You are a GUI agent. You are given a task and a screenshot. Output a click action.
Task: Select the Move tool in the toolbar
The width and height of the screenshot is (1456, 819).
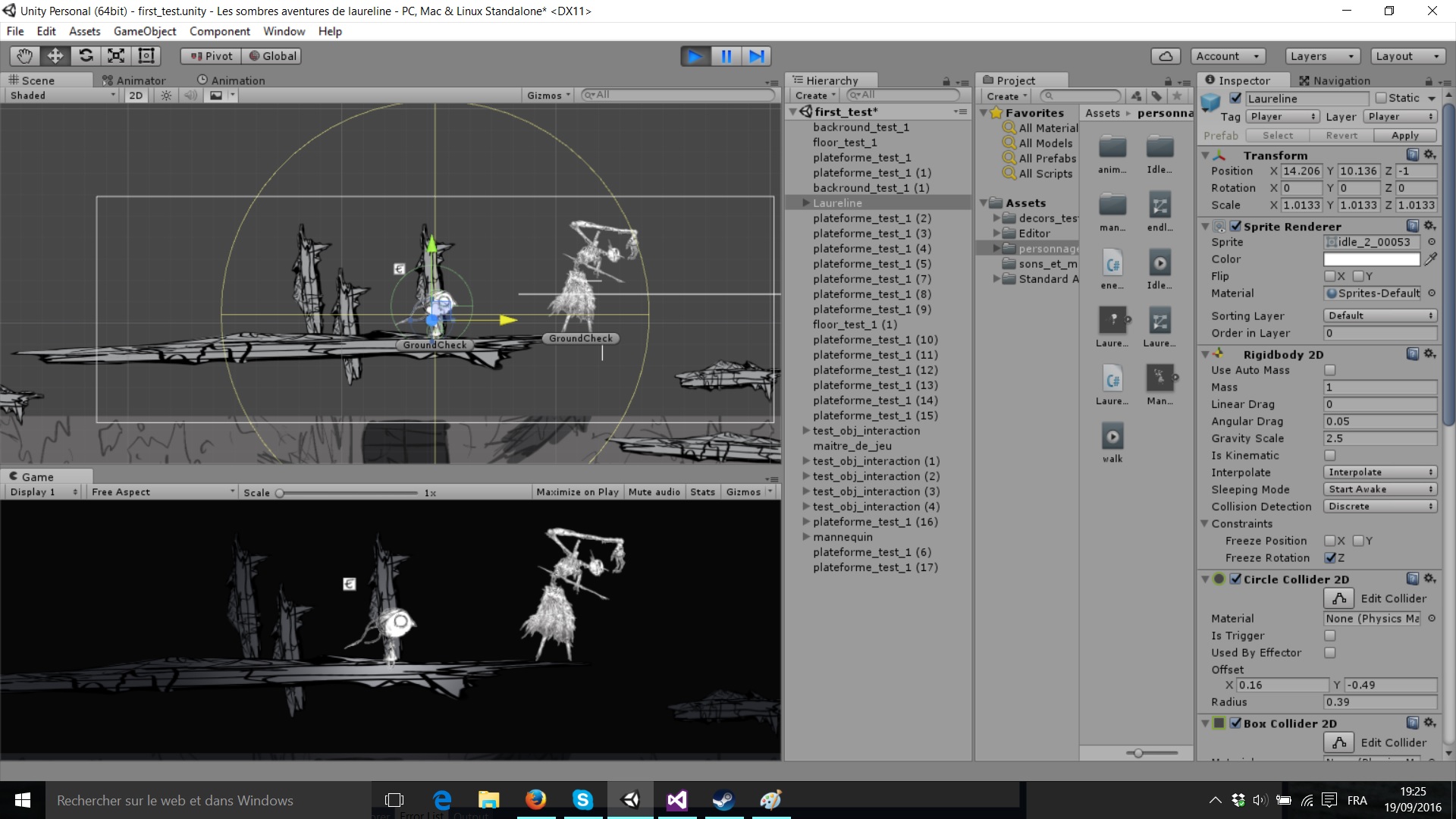[x=54, y=55]
